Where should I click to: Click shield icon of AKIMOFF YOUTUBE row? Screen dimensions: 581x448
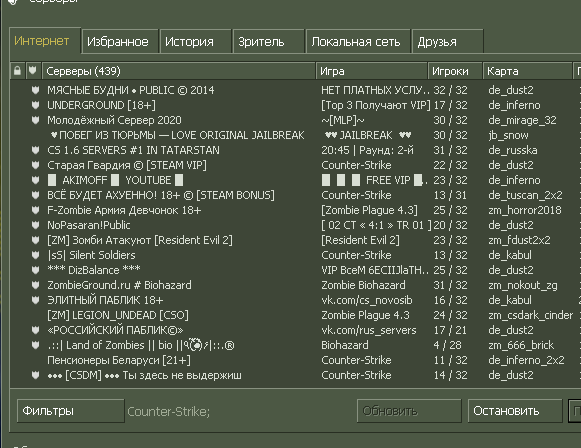[36, 180]
